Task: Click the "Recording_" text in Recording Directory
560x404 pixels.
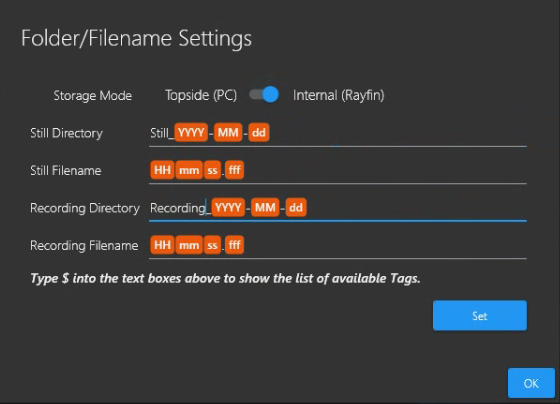Action: (180, 208)
